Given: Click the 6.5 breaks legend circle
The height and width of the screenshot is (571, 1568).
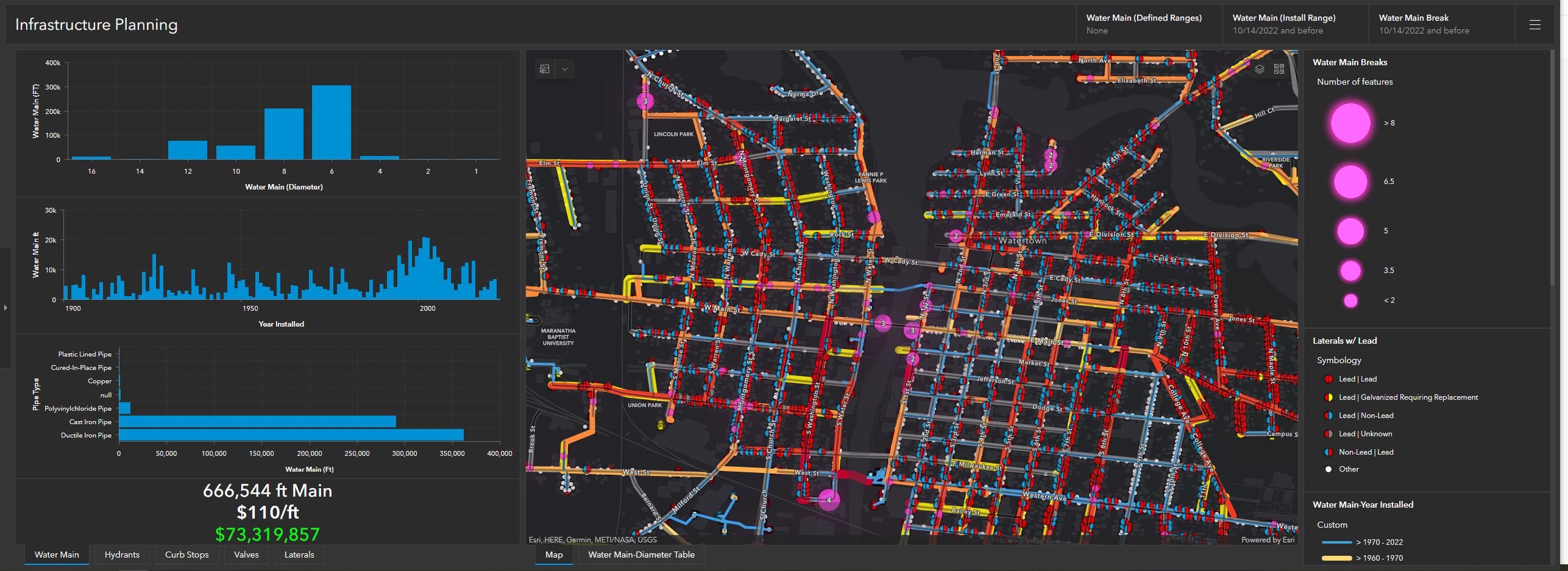Looking at the screenshot, I should [1350, 182].
